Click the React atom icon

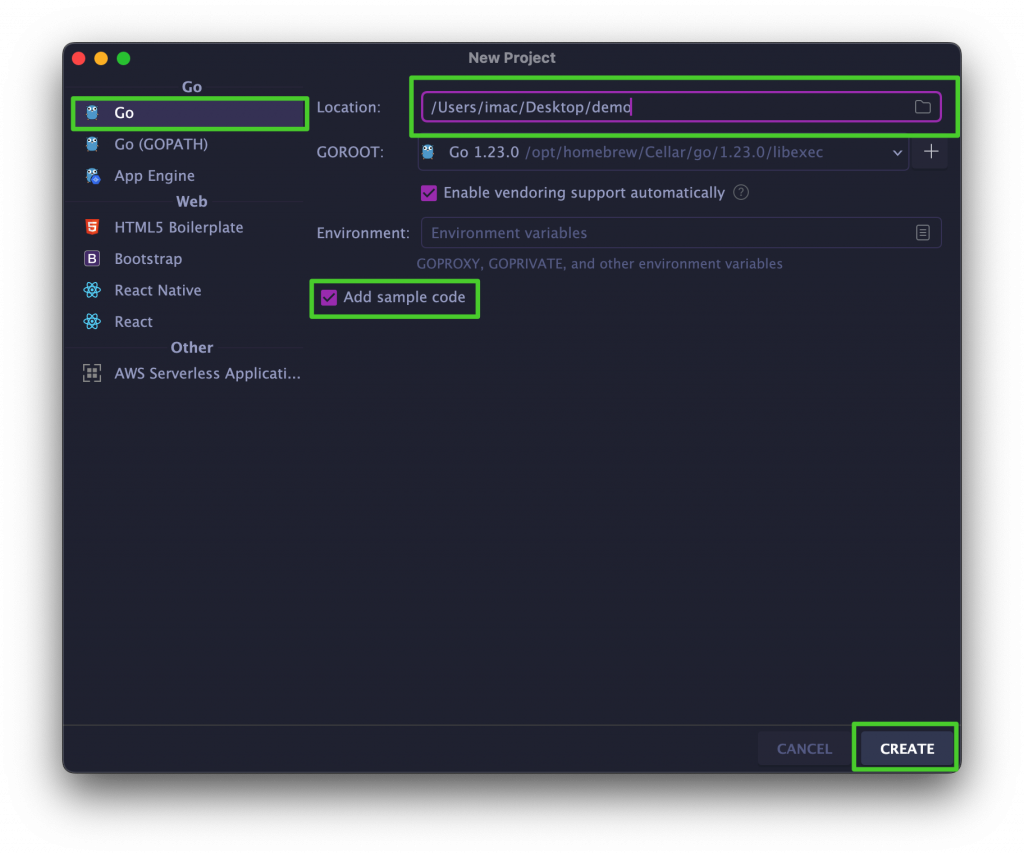[92, 321]
